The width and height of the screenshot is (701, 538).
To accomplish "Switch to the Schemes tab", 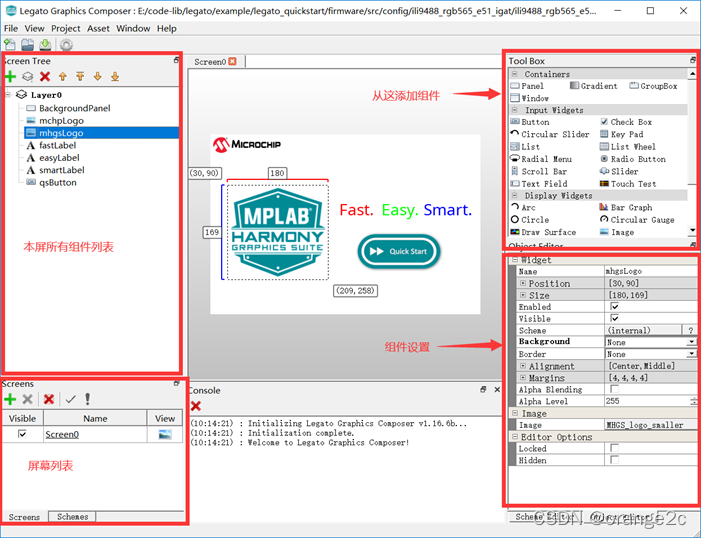I will coord(72,517).
